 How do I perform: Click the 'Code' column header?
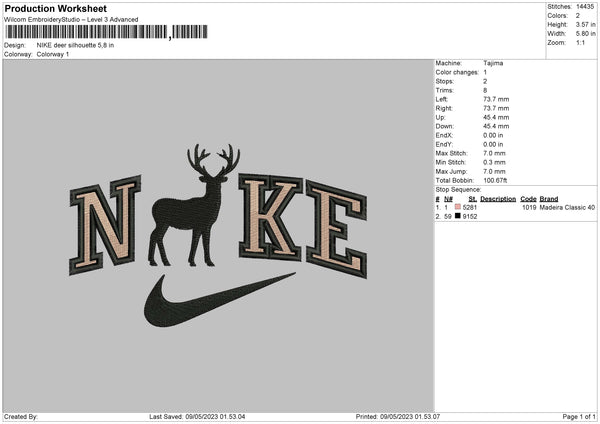click(528, 199)
